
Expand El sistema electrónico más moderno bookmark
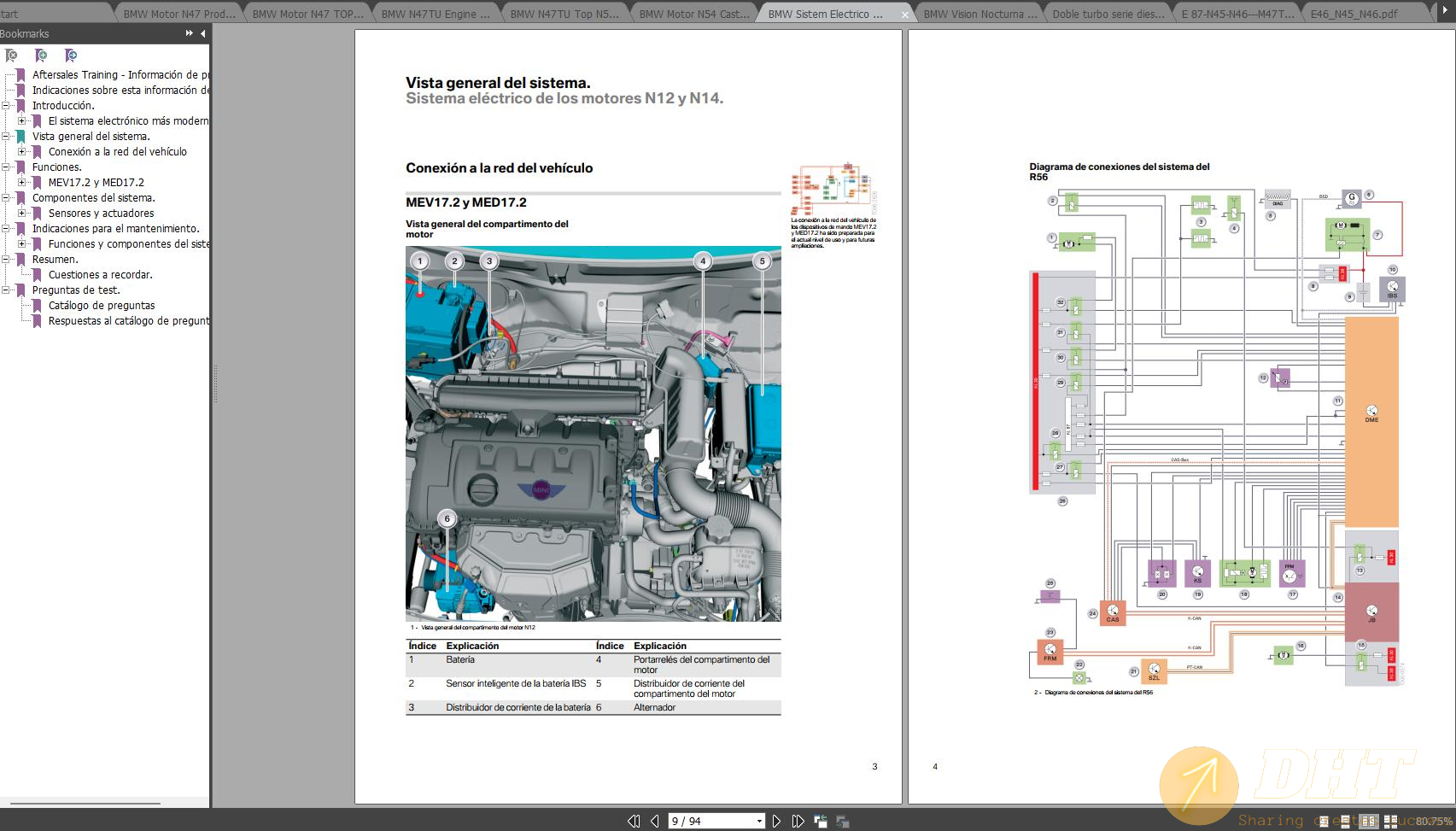[x=21, y=121]
